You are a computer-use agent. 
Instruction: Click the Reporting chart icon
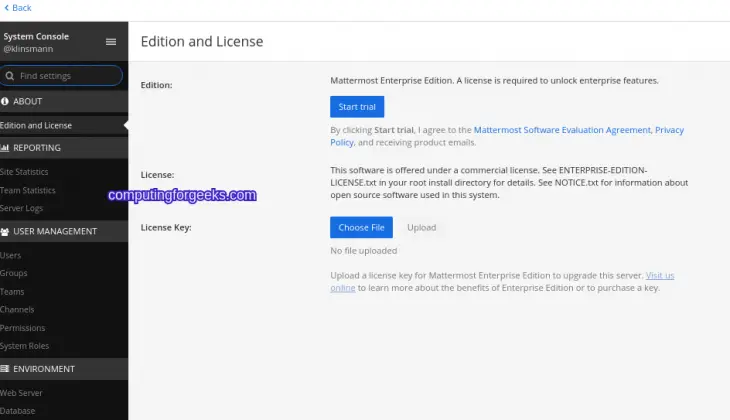5,148
